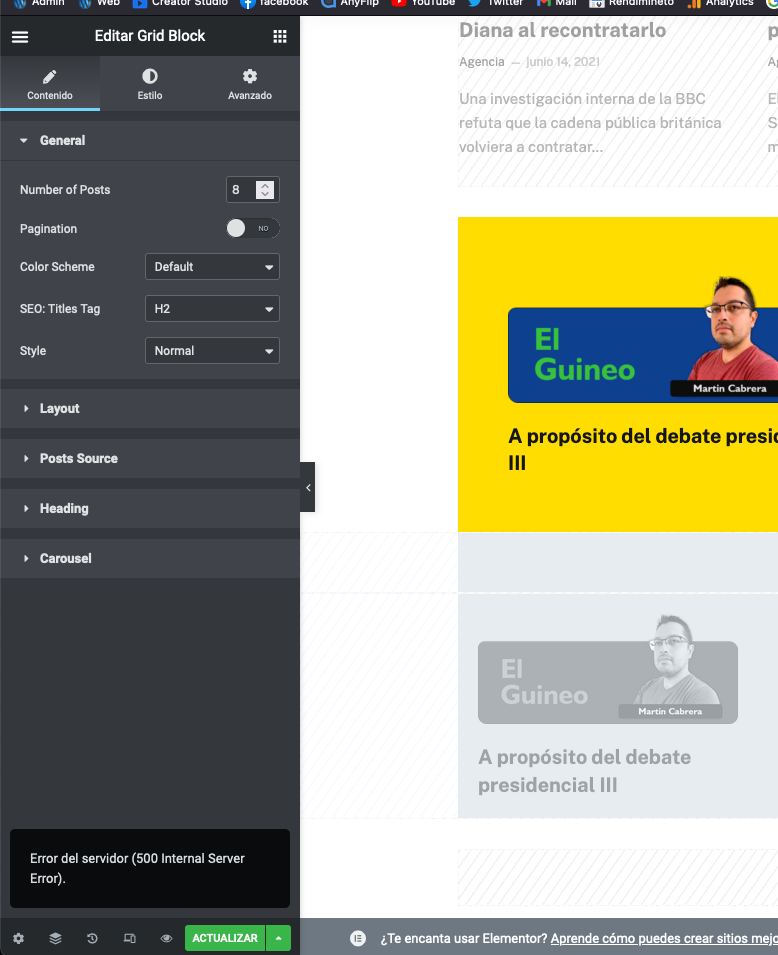
Task: Open the widgets grid panel
Action: pyautogui.click(x=280, y=37)
